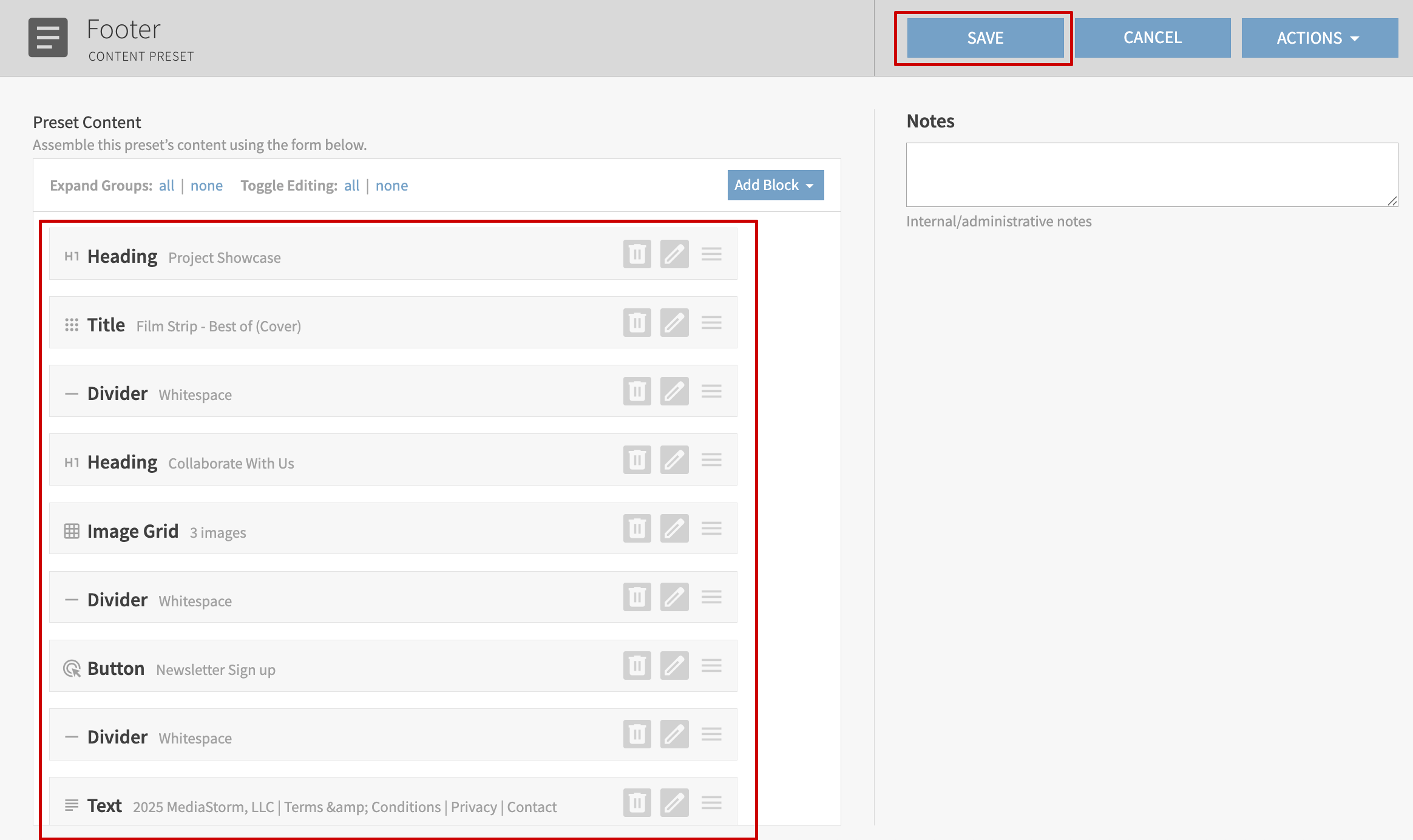The height and width of the screenshot is (840, 1413).
Task: Delete the Project Showcase heading block
Action: point(637,254)
